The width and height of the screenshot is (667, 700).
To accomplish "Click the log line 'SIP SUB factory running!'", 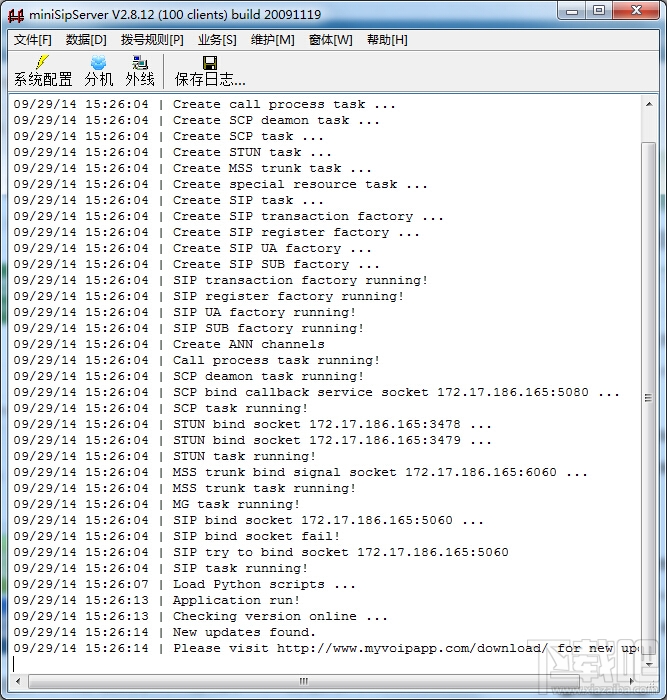I will point(268,329).
